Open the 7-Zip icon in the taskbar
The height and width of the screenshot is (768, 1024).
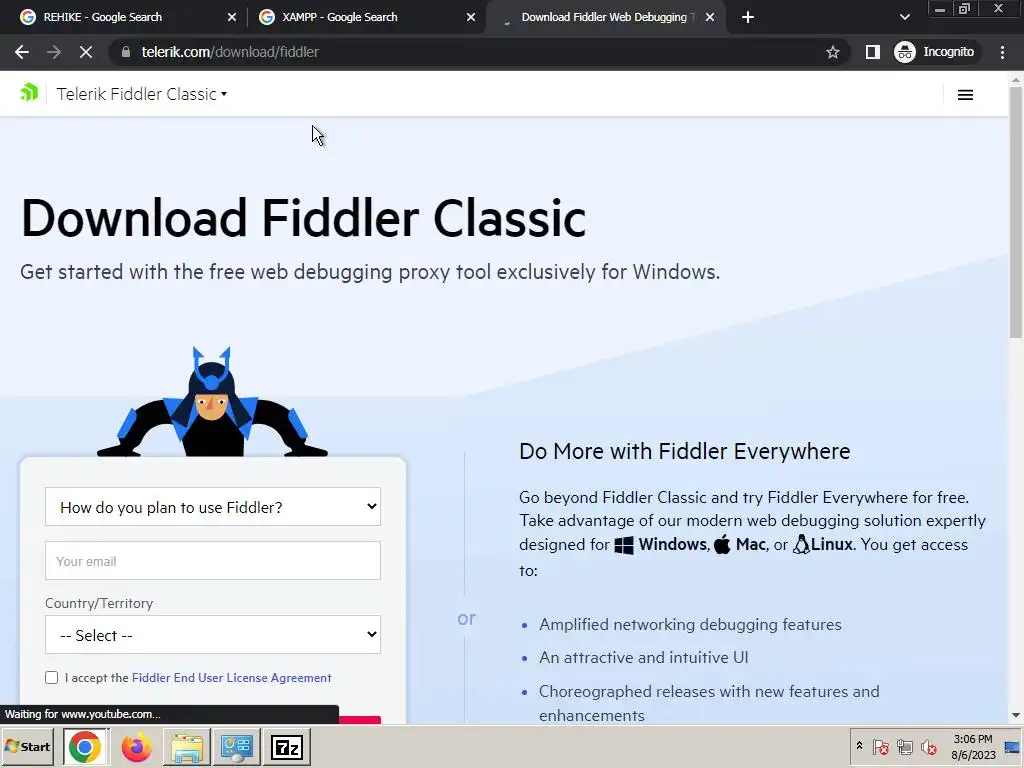click(287, 746)
